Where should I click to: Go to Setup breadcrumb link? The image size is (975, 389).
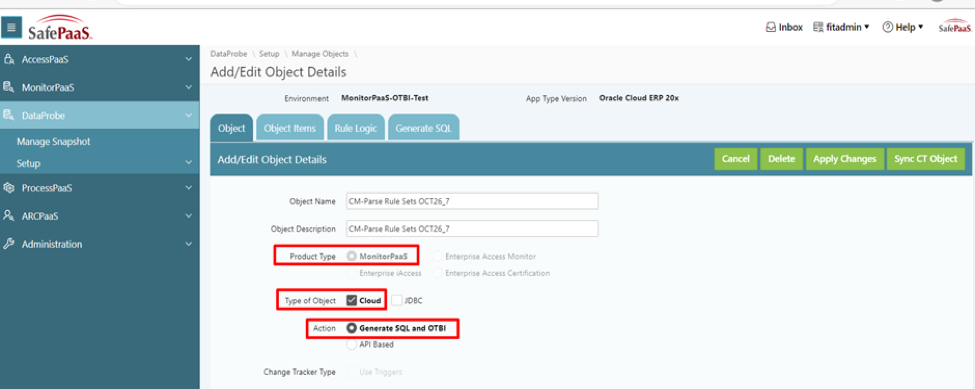pyautogui.click(x=269, y=54)
